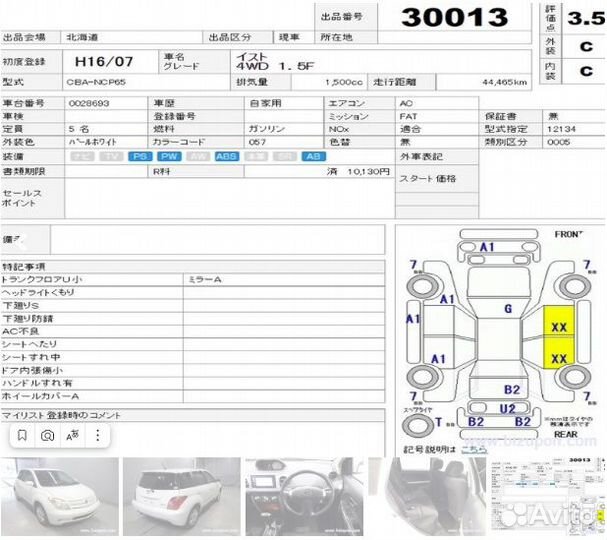607x540 pixels.
Task: Select the 北海道 venue value
Action: pyautogui.click(x=82, y=38)
